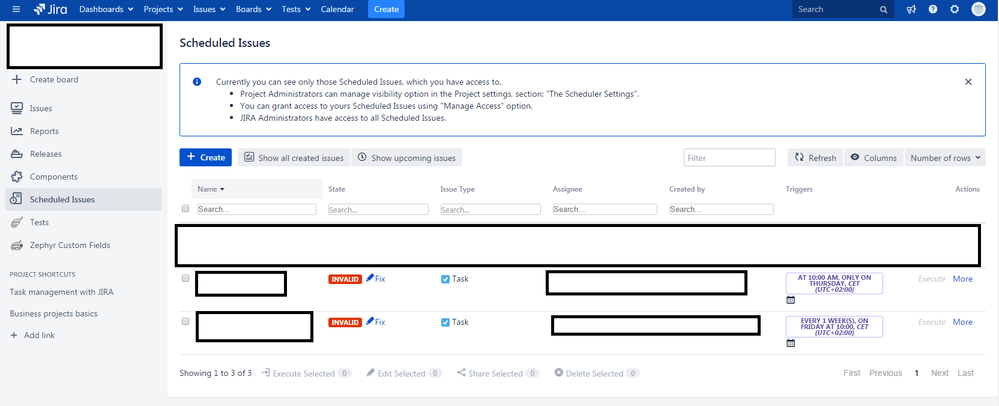Open the Boards dropdown menu
The height and width of the screenshot is (406, 999).
click(x=254, y=10)
